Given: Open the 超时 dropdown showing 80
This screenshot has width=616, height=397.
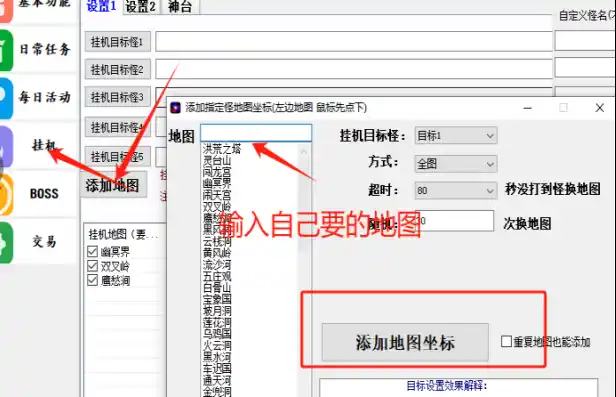Looking at the screenshot, I should [456, 190].
